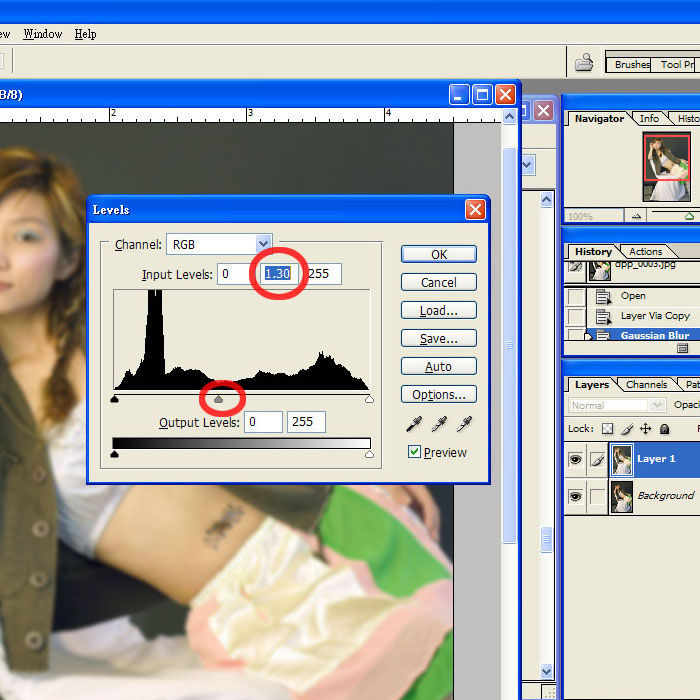Open the Actions tab
The width and height of the screenshot is (700, 700).
645,252
